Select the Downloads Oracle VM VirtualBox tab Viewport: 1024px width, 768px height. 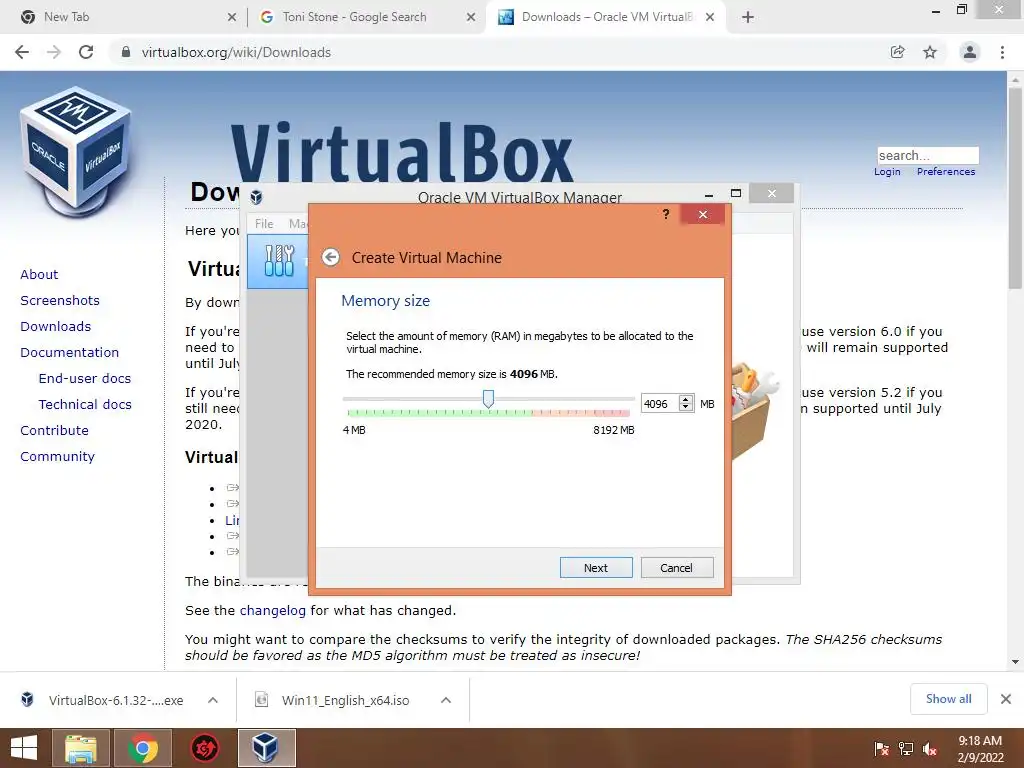point(607,17)
